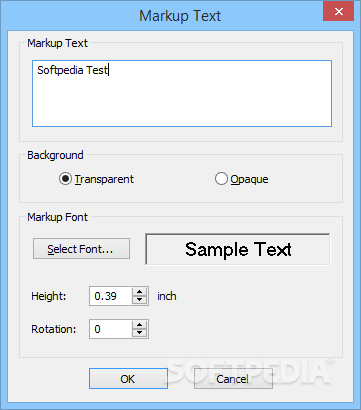
Task: Click the Height: label
Action: coord(49,296)
